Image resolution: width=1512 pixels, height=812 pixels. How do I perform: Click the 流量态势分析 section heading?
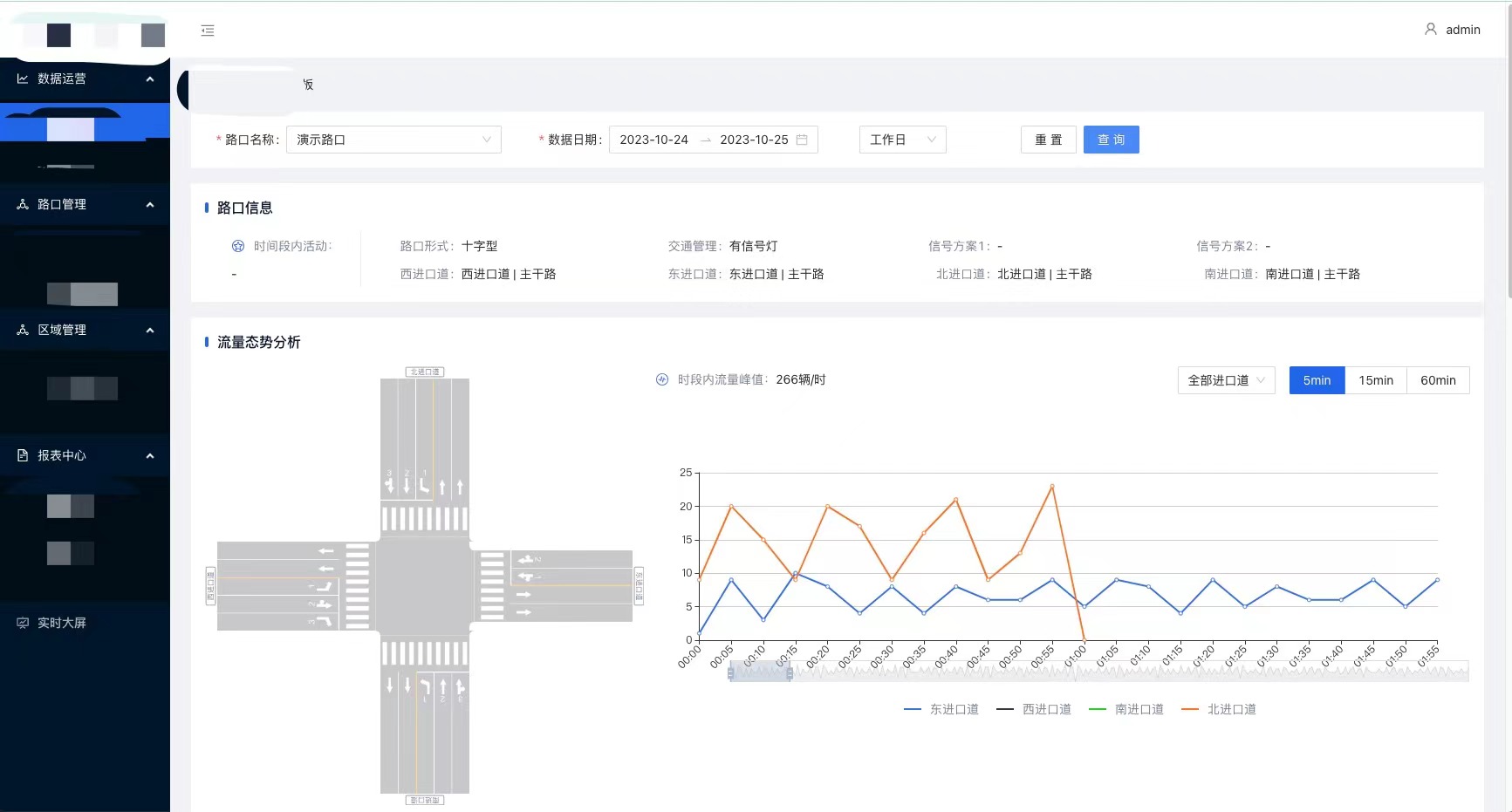[x=258, y=342]
